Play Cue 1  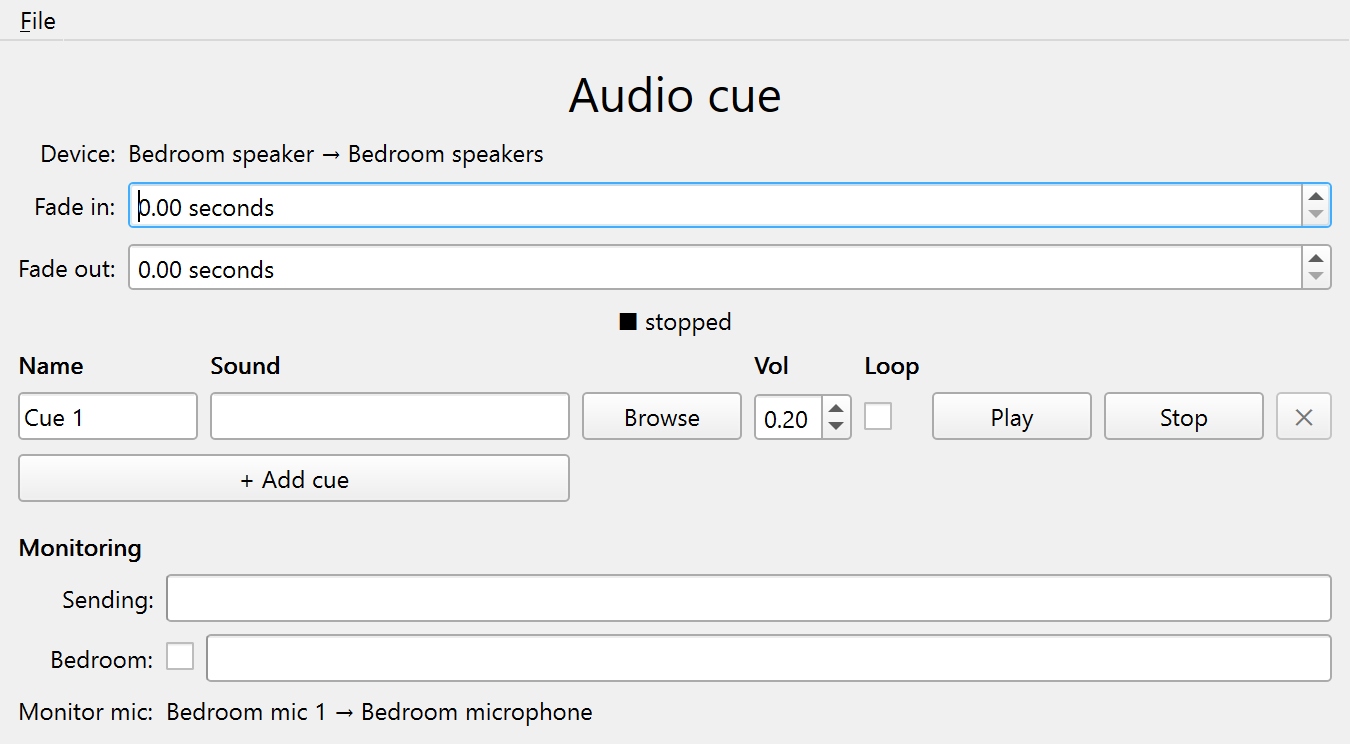pos(1012,417)
